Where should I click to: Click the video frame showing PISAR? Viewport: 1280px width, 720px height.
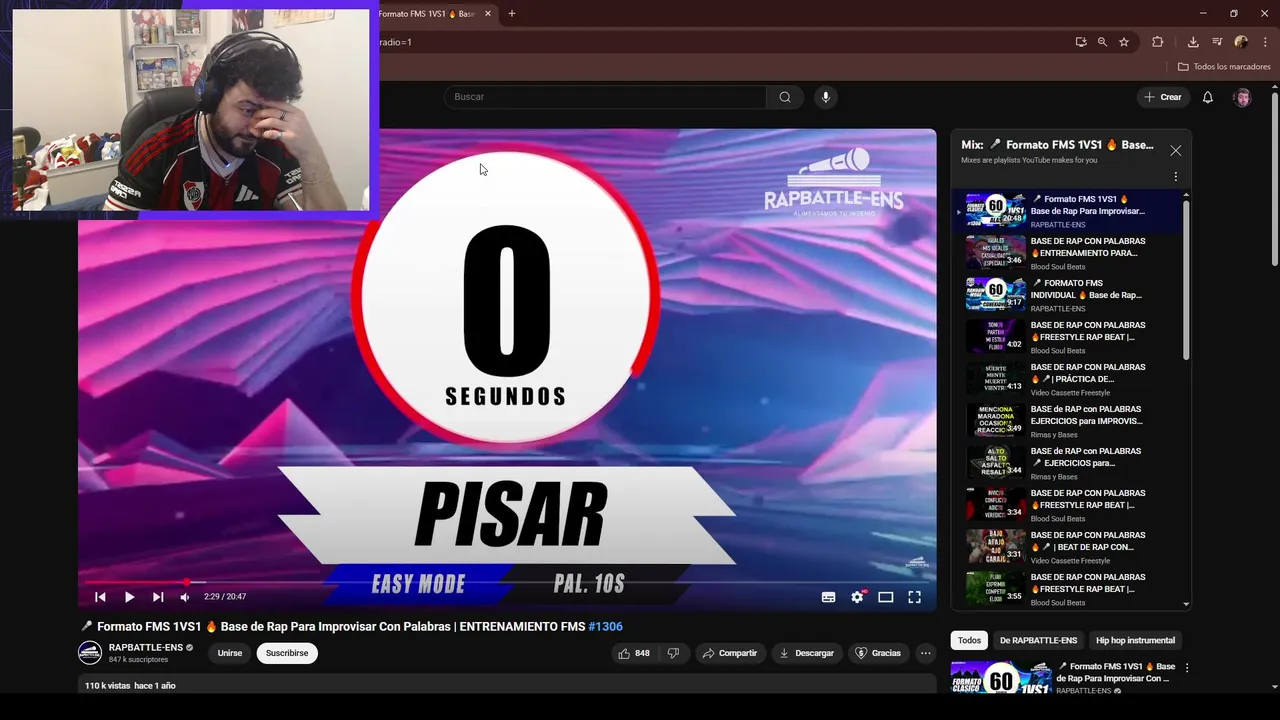point(507,370)
